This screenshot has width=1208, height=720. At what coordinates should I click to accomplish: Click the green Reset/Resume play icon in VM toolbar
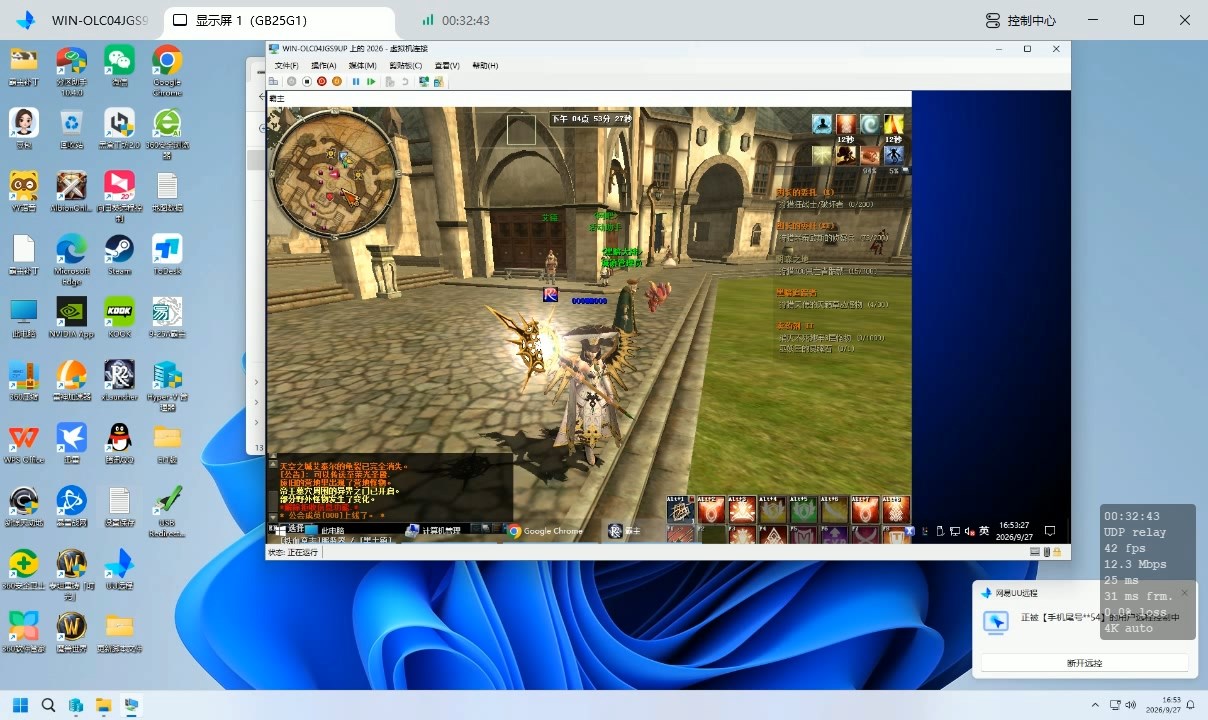tap(371, 81)
